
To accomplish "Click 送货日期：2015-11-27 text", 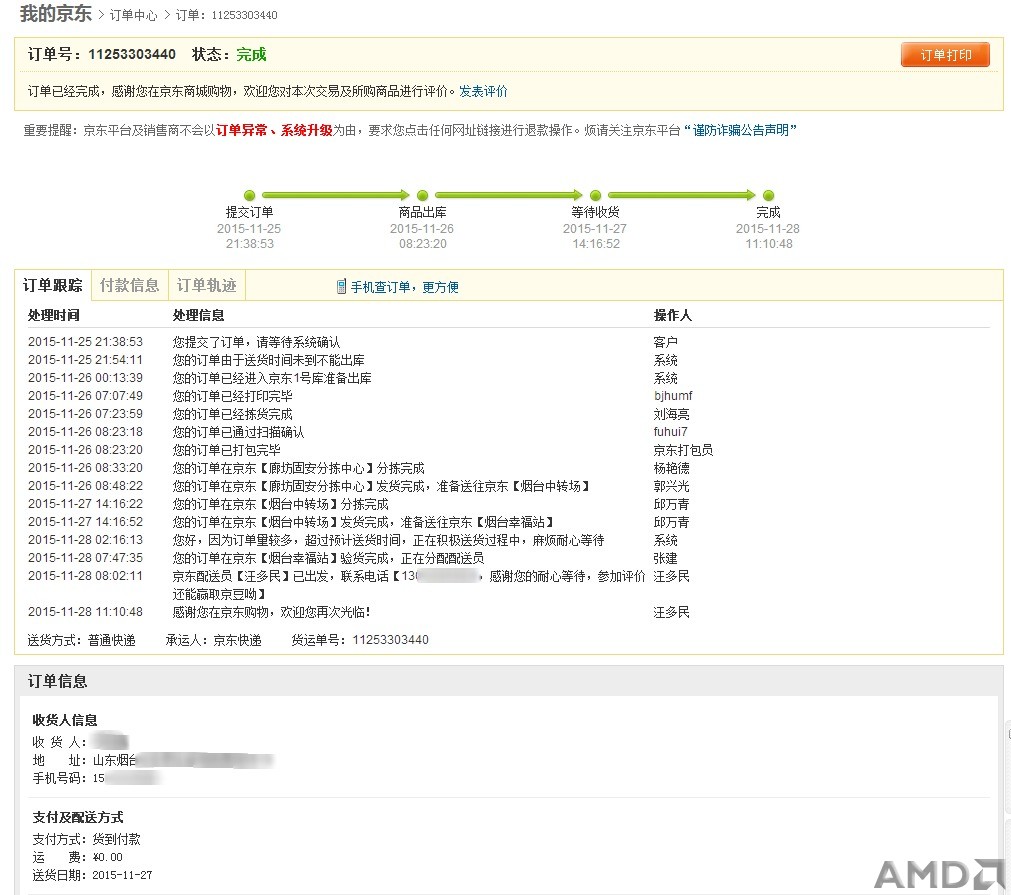I will click(x=92, y=876).
